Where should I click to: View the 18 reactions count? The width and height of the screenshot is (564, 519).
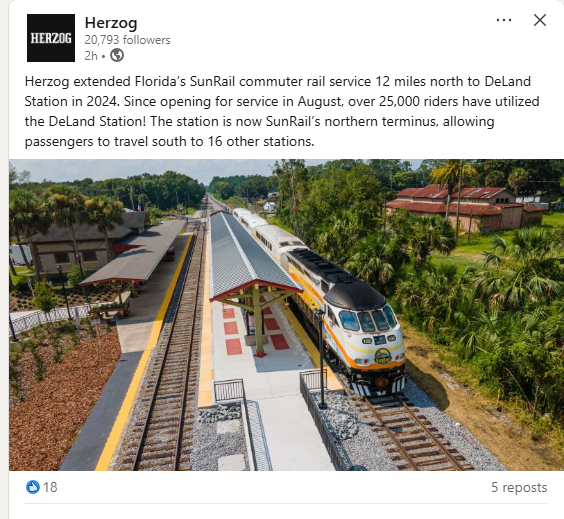point(50,487)
